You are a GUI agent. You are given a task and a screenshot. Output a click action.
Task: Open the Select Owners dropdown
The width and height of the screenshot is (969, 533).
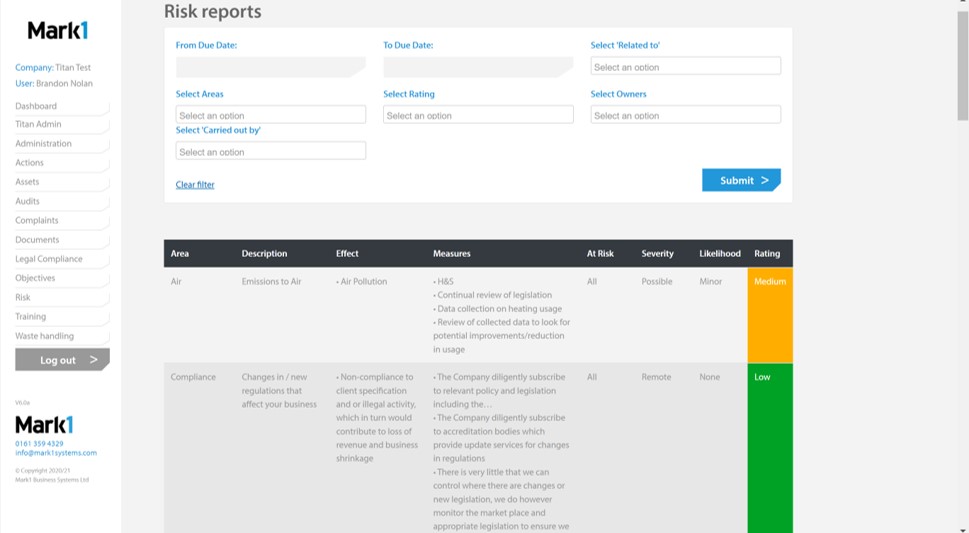pyautogui.click(x=685, y=115)
